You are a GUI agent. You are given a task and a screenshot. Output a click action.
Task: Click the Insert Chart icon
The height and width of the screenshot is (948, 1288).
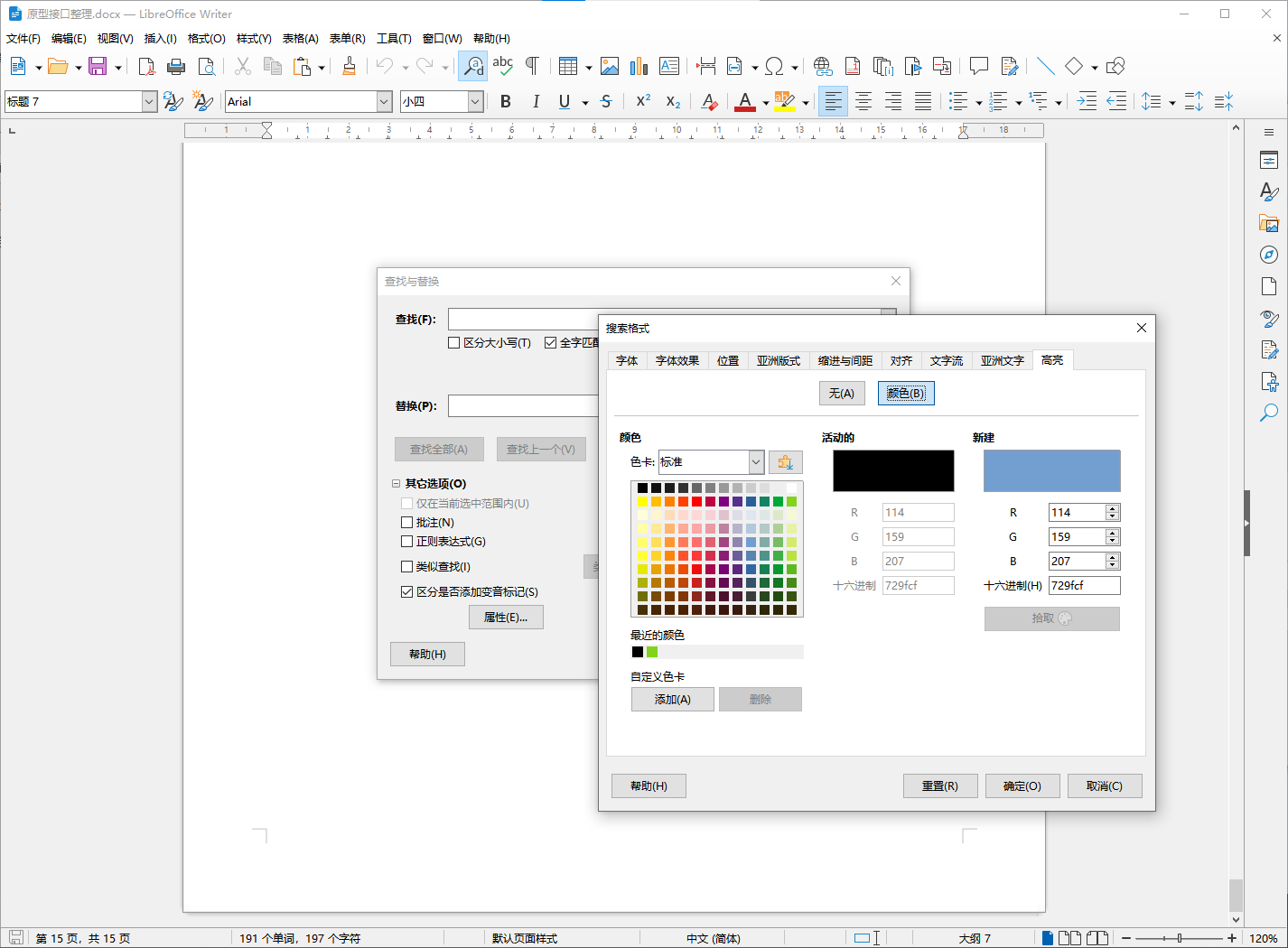tap(639, 67)
